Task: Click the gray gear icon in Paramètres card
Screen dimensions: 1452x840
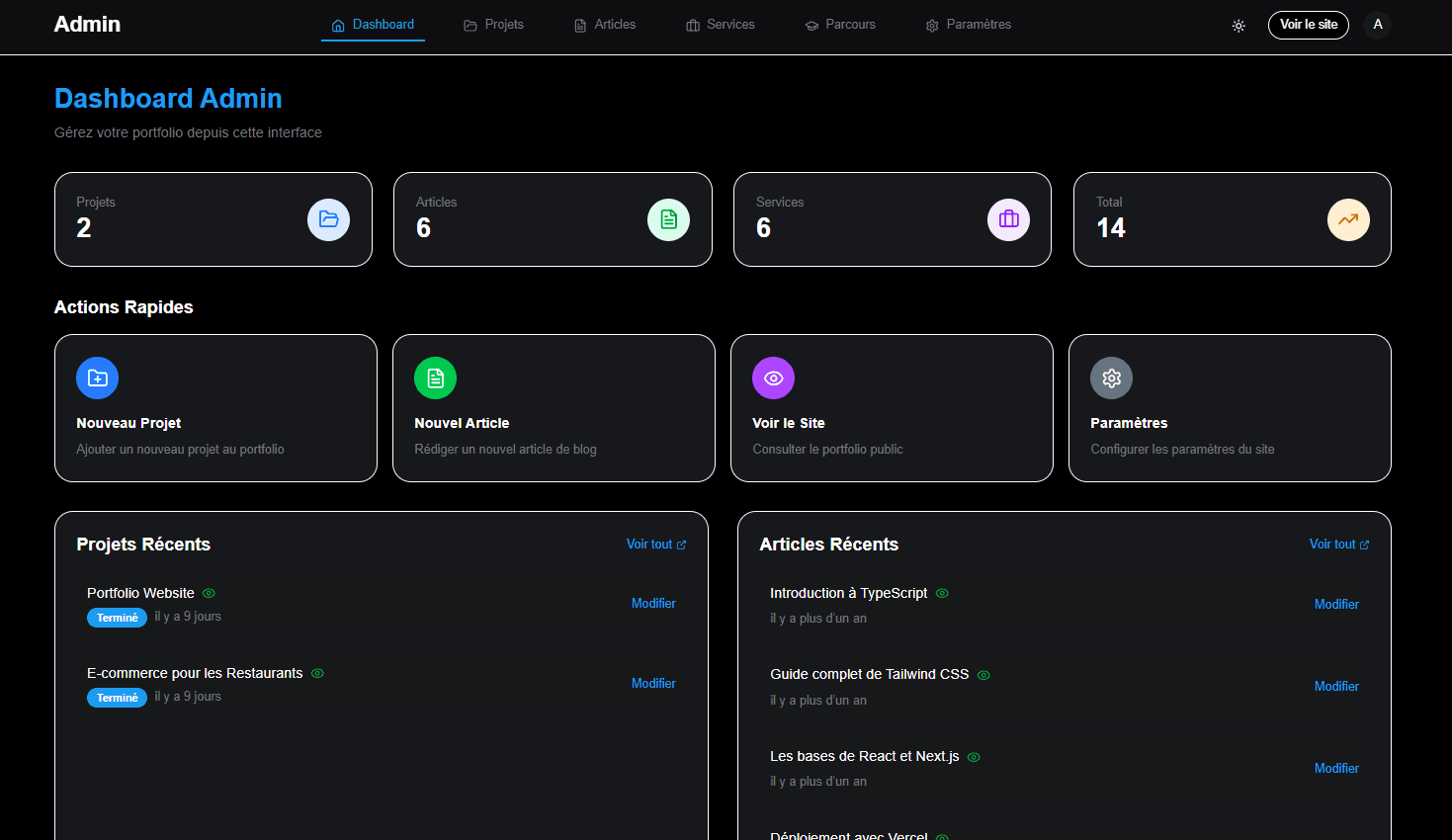Action: (x=1111, y=378)
